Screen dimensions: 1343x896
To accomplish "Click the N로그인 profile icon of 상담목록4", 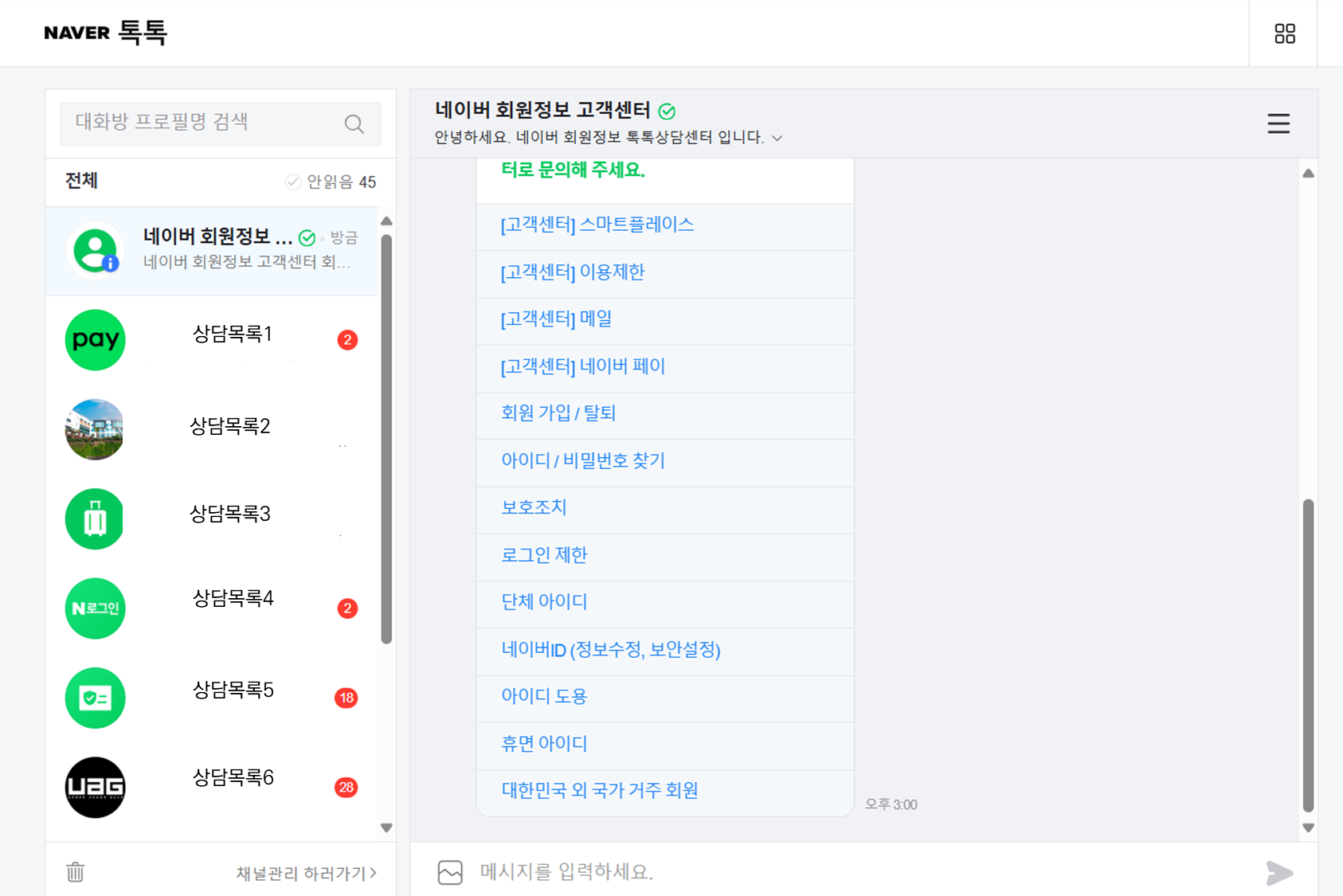I will click(95, 608).
